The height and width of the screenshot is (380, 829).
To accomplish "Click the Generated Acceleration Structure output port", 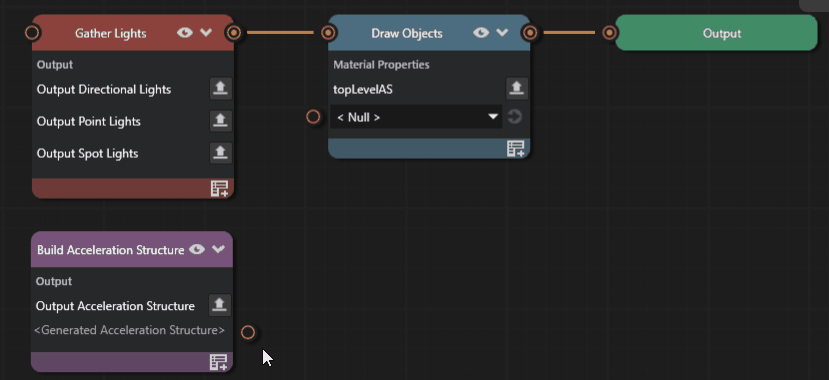I will tap(248, 332).
